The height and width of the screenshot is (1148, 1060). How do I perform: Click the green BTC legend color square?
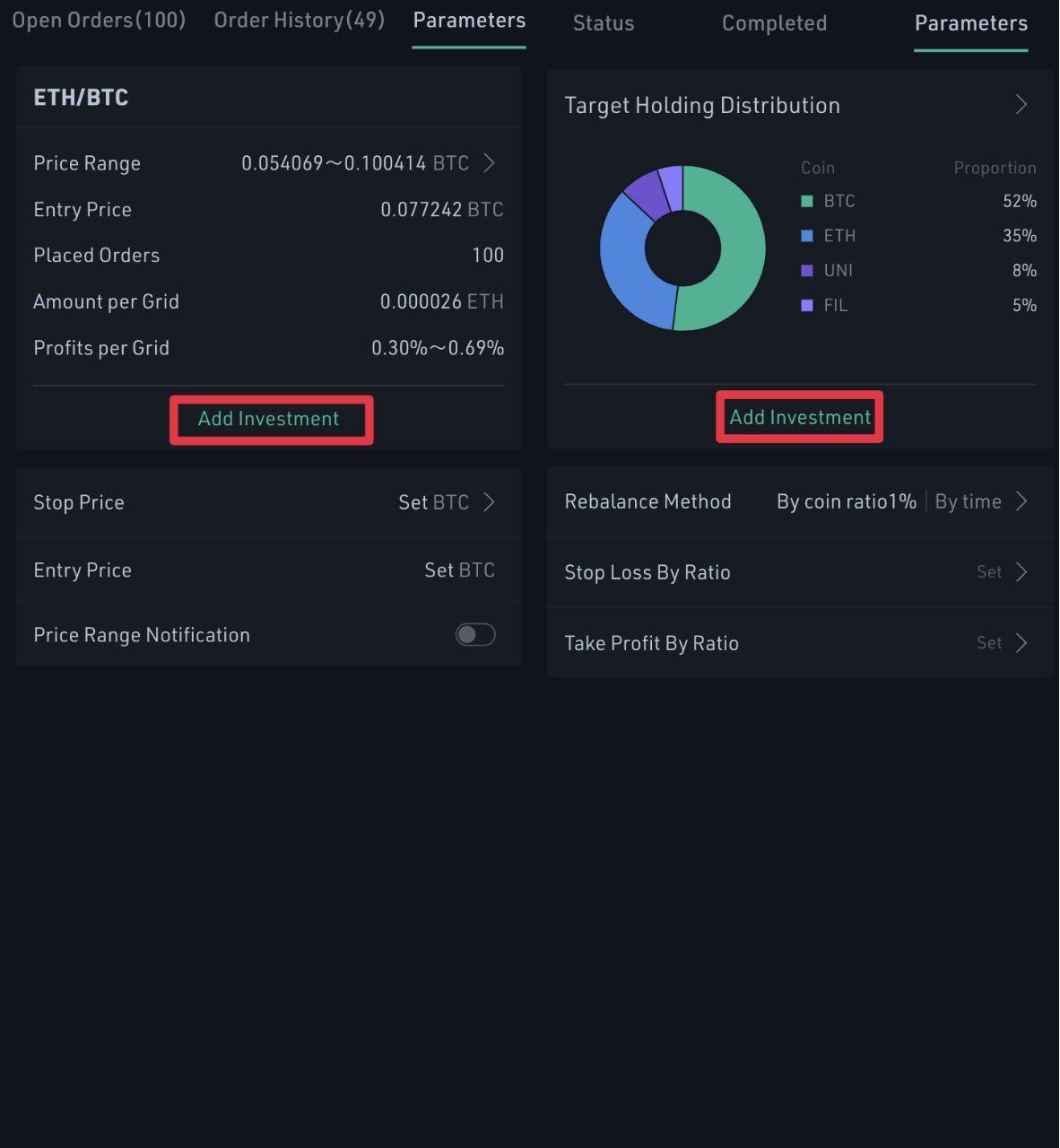click(x=807, y=201)
